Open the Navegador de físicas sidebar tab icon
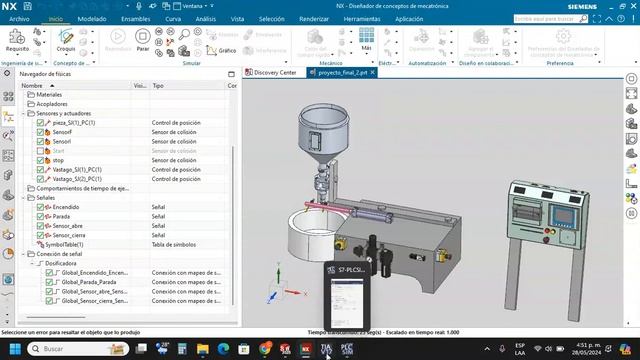640x360 pixels. pyautogui.click(x=8, y=117)
